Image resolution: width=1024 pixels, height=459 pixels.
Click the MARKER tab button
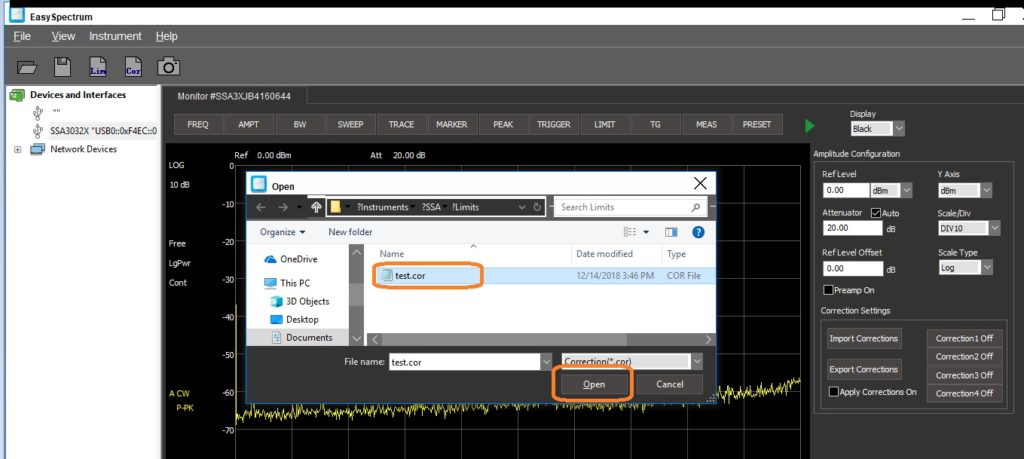pos(451,125)
